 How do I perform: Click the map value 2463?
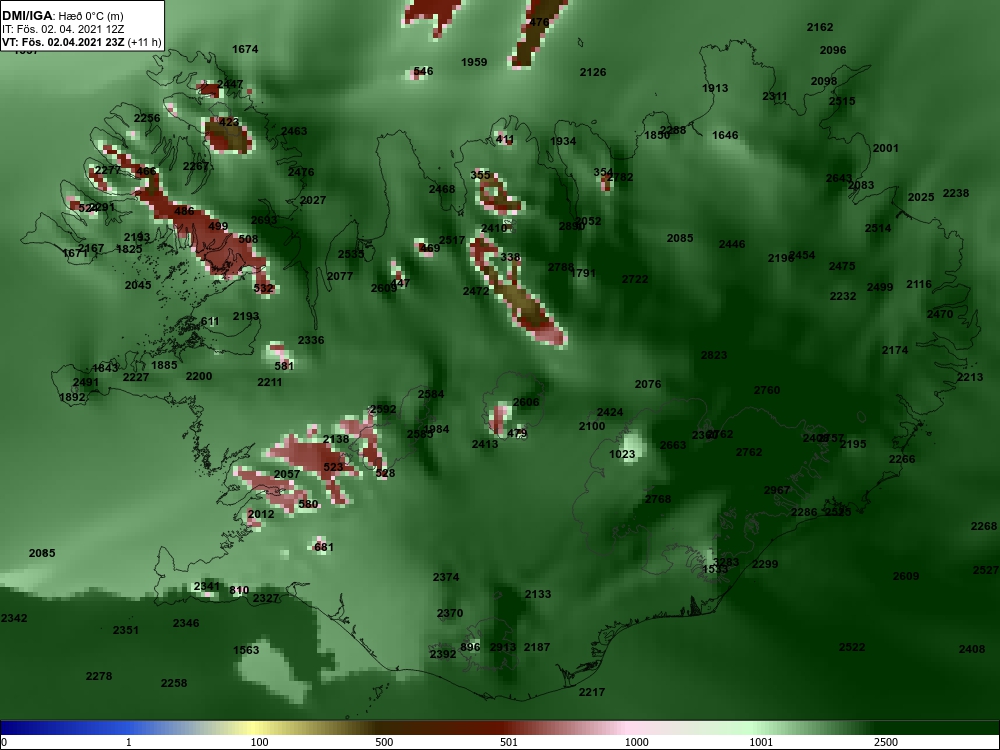[x=294, y=131]
